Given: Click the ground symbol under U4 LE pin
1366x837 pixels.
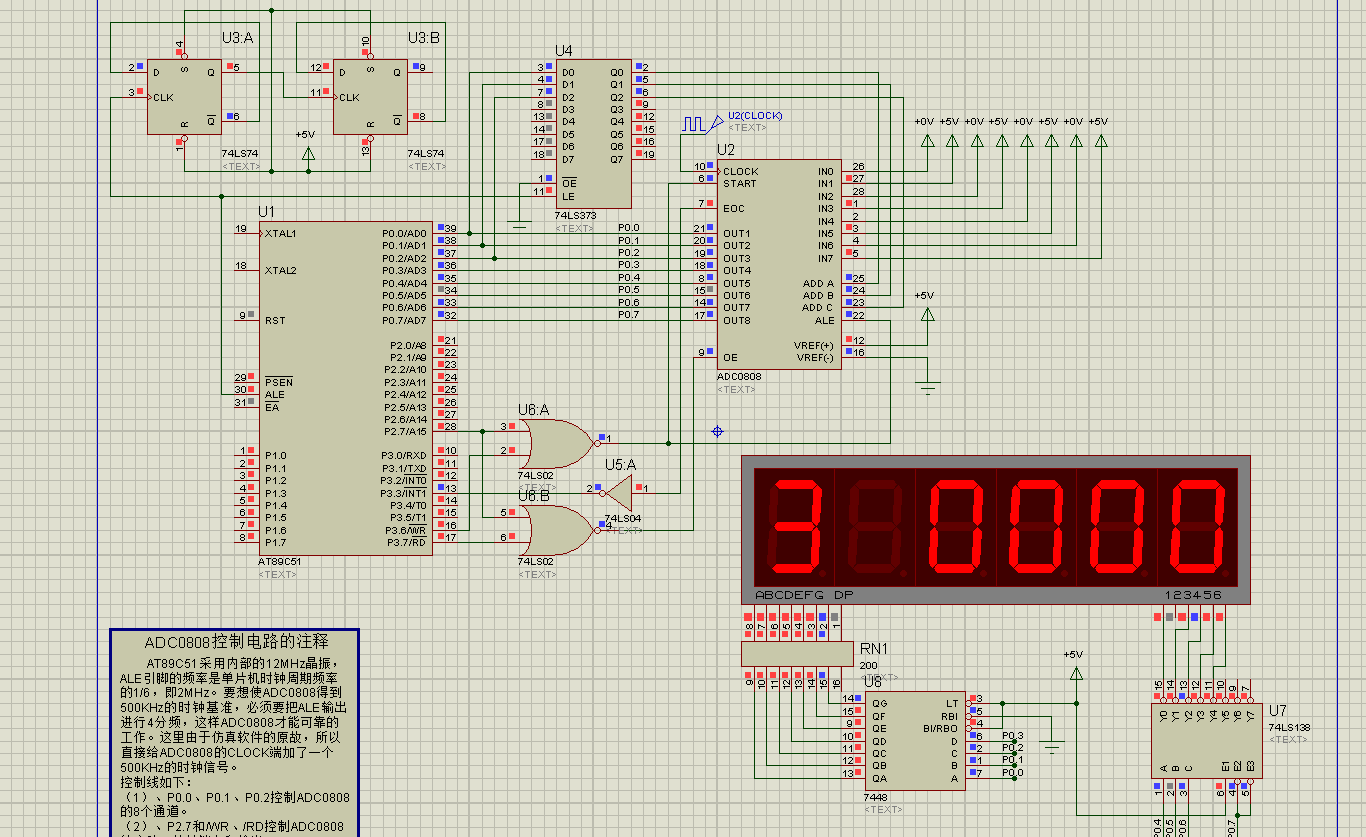Looking at the screenshot, I should [x=519, y=225].
